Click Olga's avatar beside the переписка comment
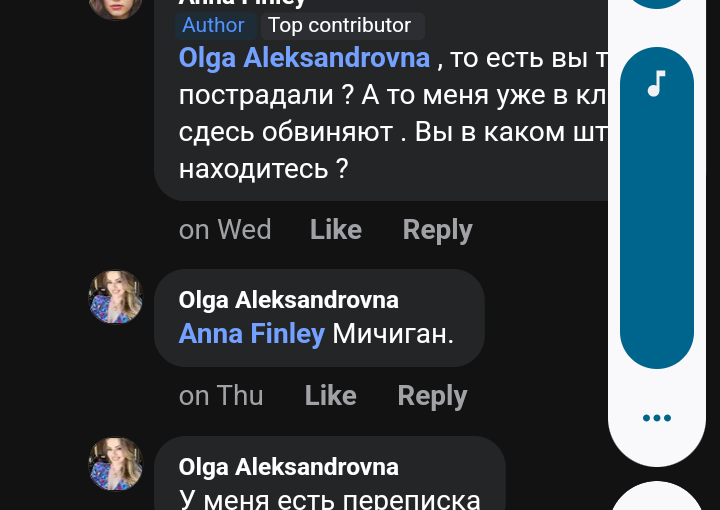720x510 pixels. (116, 463)
